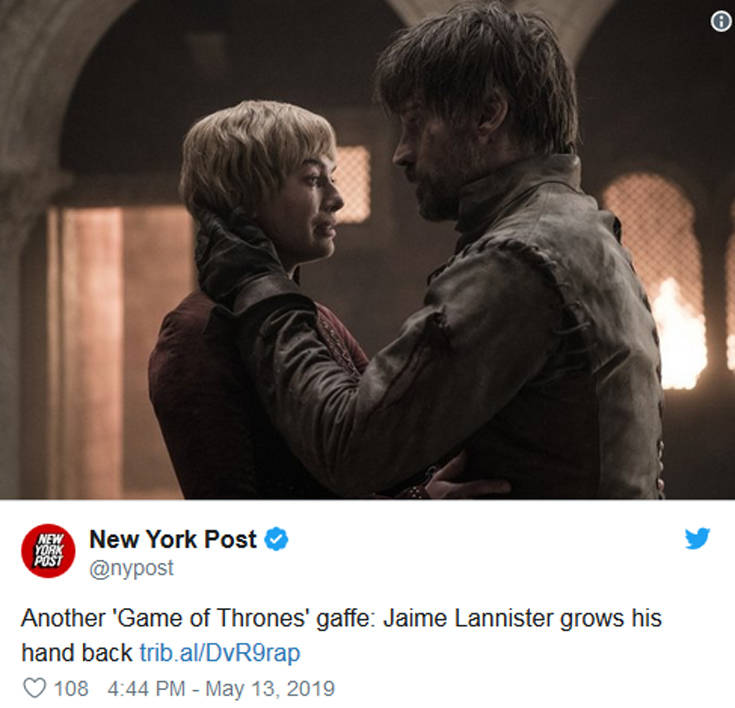Open the trib.al/DvR9rap article link
This screenshot has height=708, width=735.
tap(220, 653)
